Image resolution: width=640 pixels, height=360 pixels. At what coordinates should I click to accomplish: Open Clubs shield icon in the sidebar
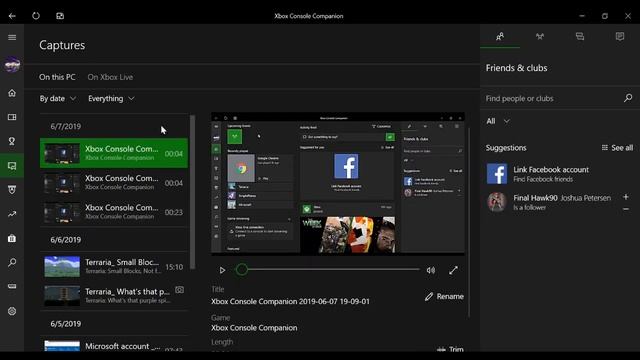(x=12, y=190)
